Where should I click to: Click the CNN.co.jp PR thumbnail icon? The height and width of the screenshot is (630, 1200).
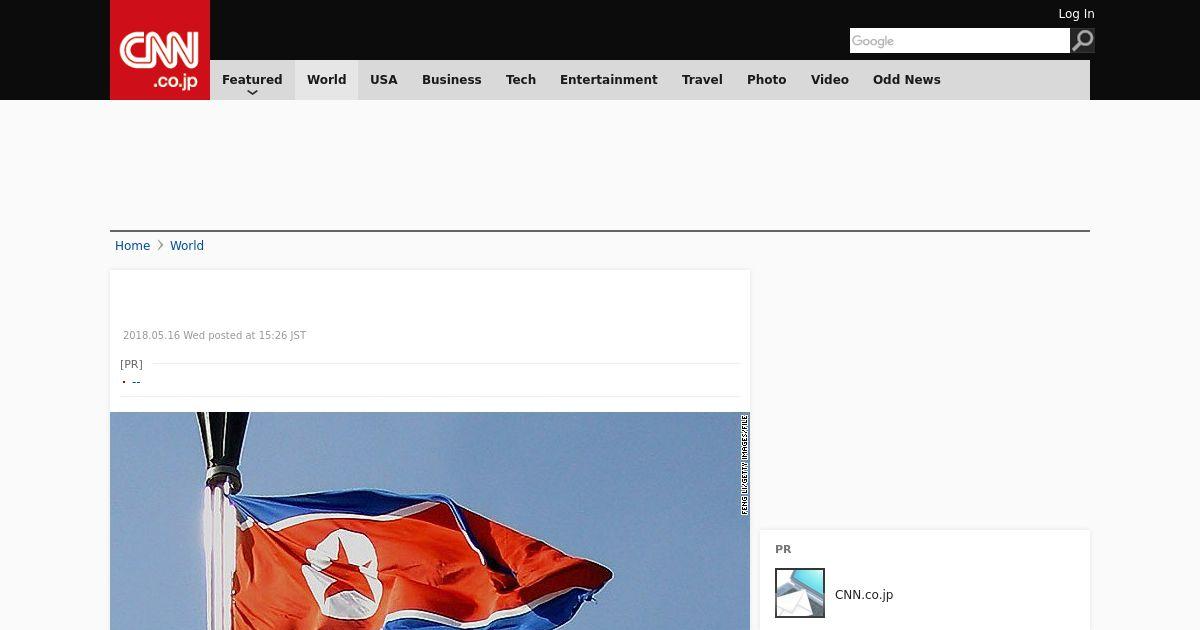click(x=800, y=593)
